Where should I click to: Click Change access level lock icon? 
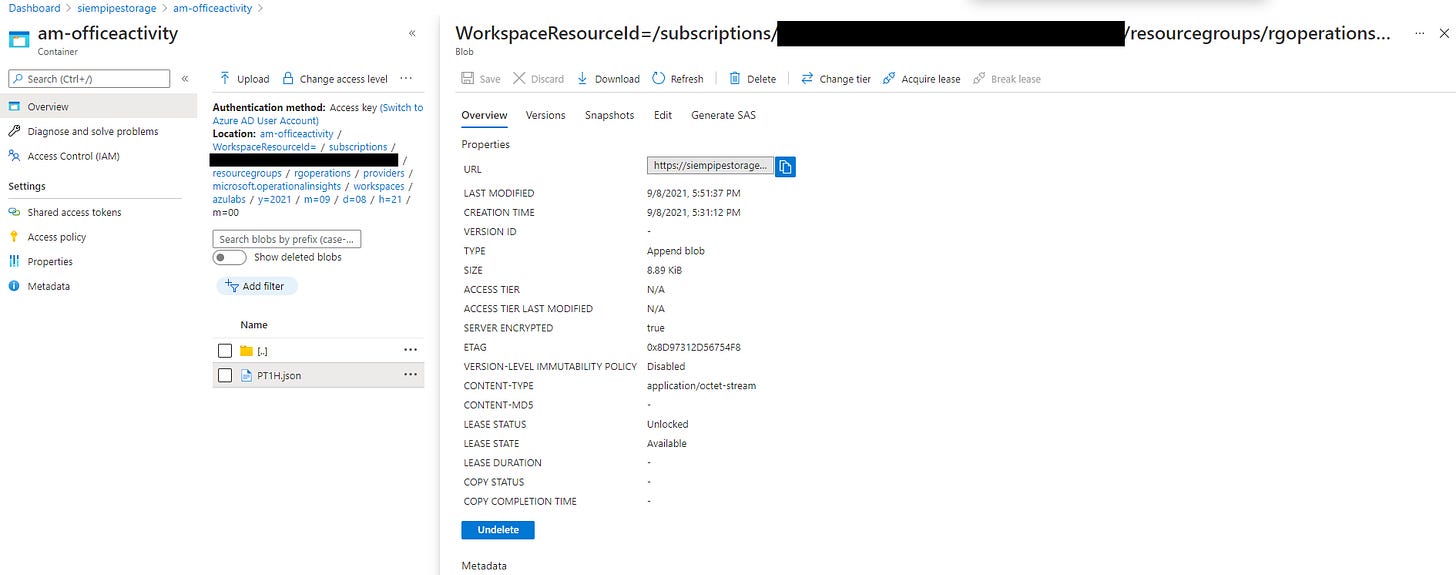pos(288,78)
